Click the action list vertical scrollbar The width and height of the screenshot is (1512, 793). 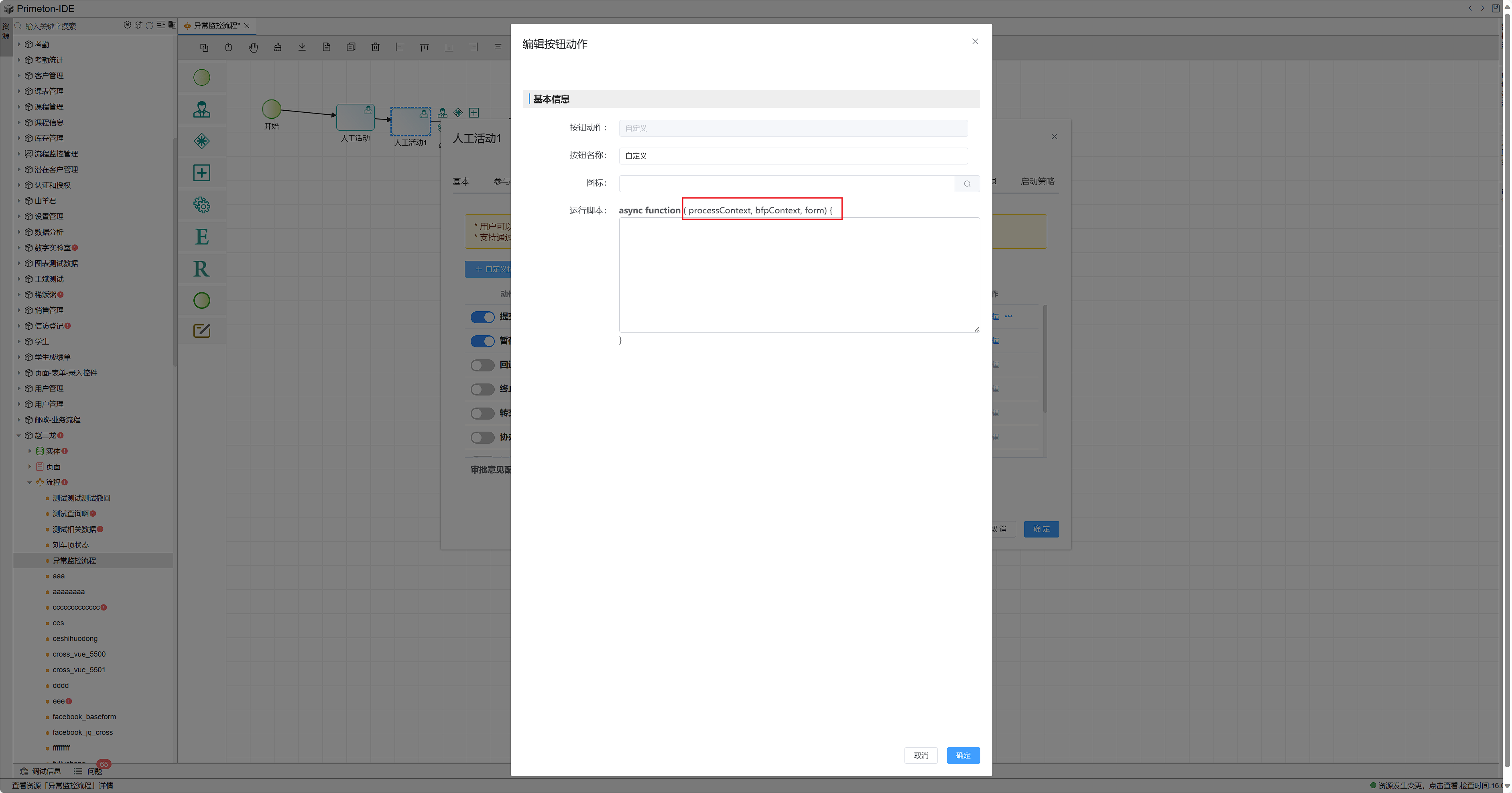pos(1045,359)
